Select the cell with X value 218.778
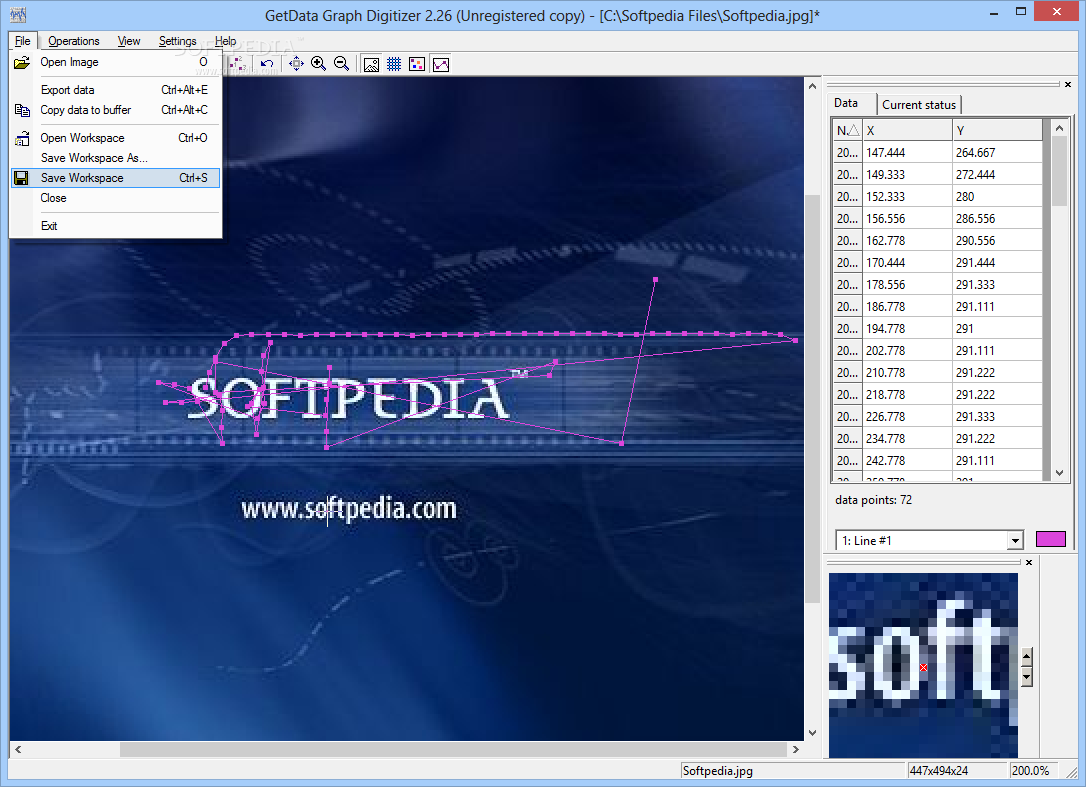1086x787 pixels. click(x=907, y=395)
